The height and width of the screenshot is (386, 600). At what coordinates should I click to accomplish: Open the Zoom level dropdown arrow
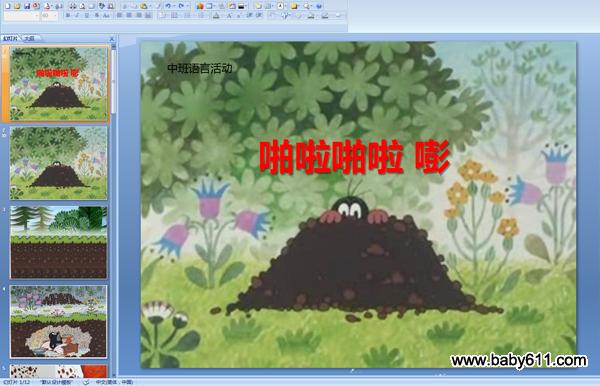(x=311, y=6)
